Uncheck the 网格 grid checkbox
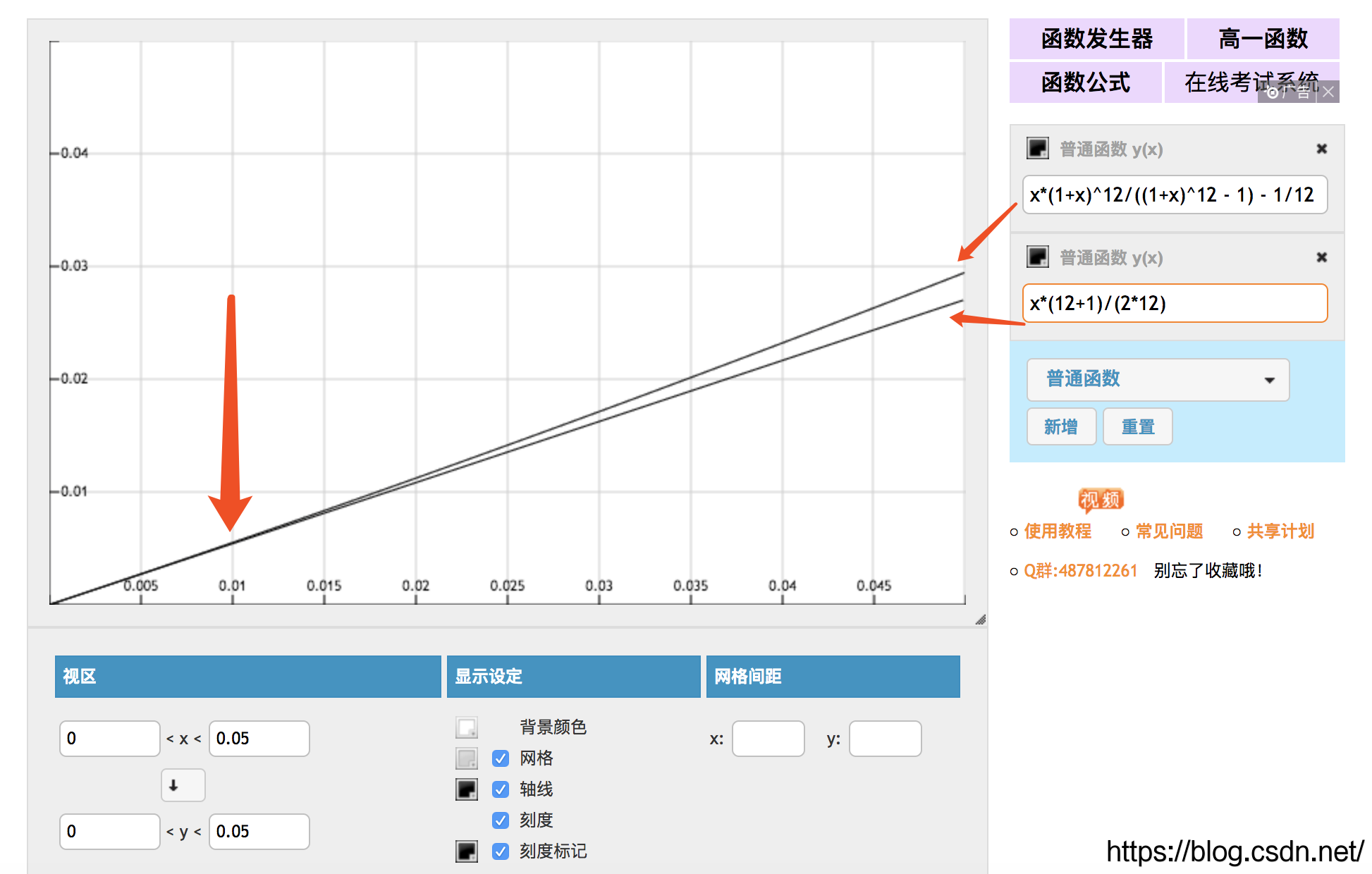The height and width of the screenshot is (874, 1372). click(x=501, y=758)
